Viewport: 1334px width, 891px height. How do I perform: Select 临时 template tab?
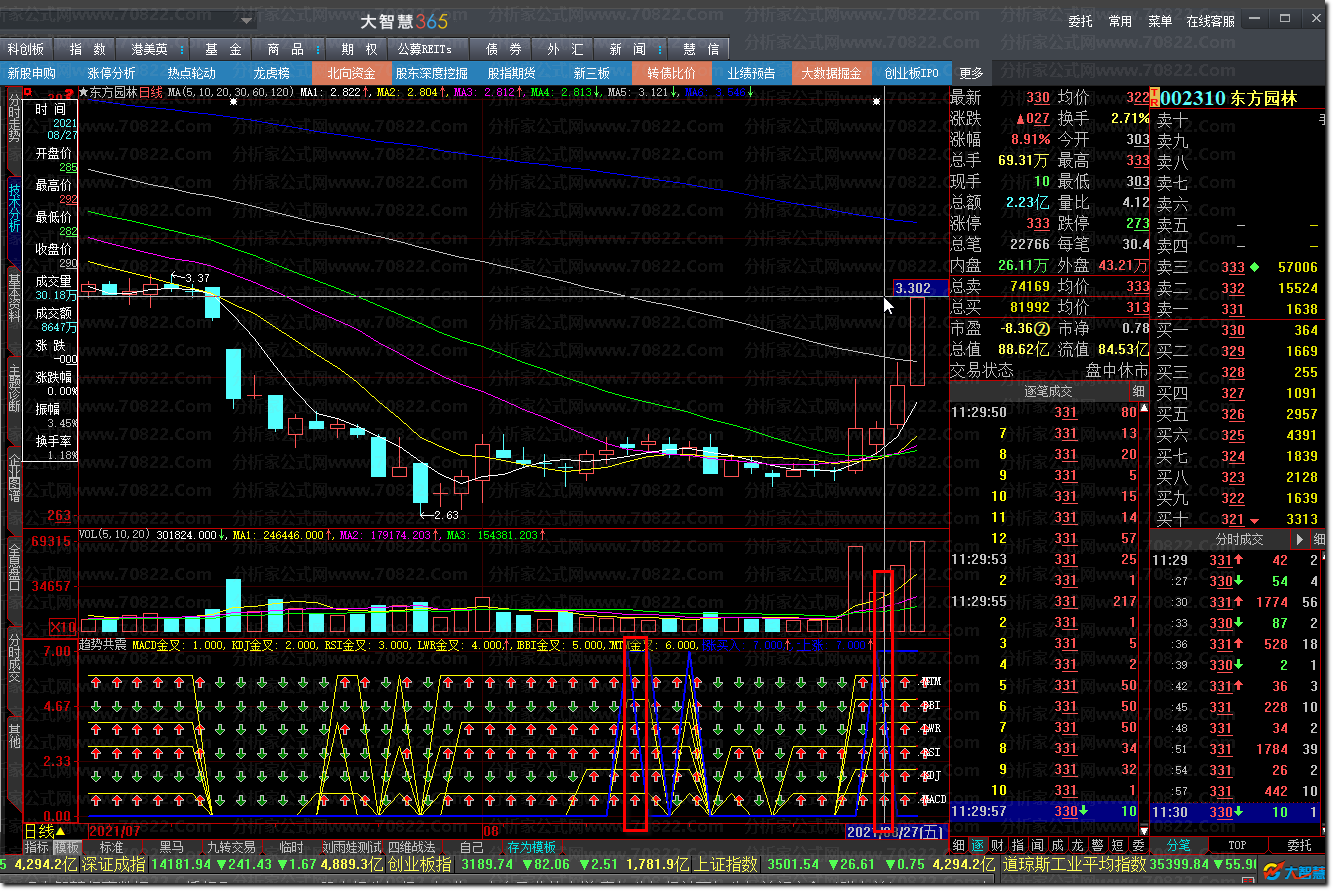(291, 846)
